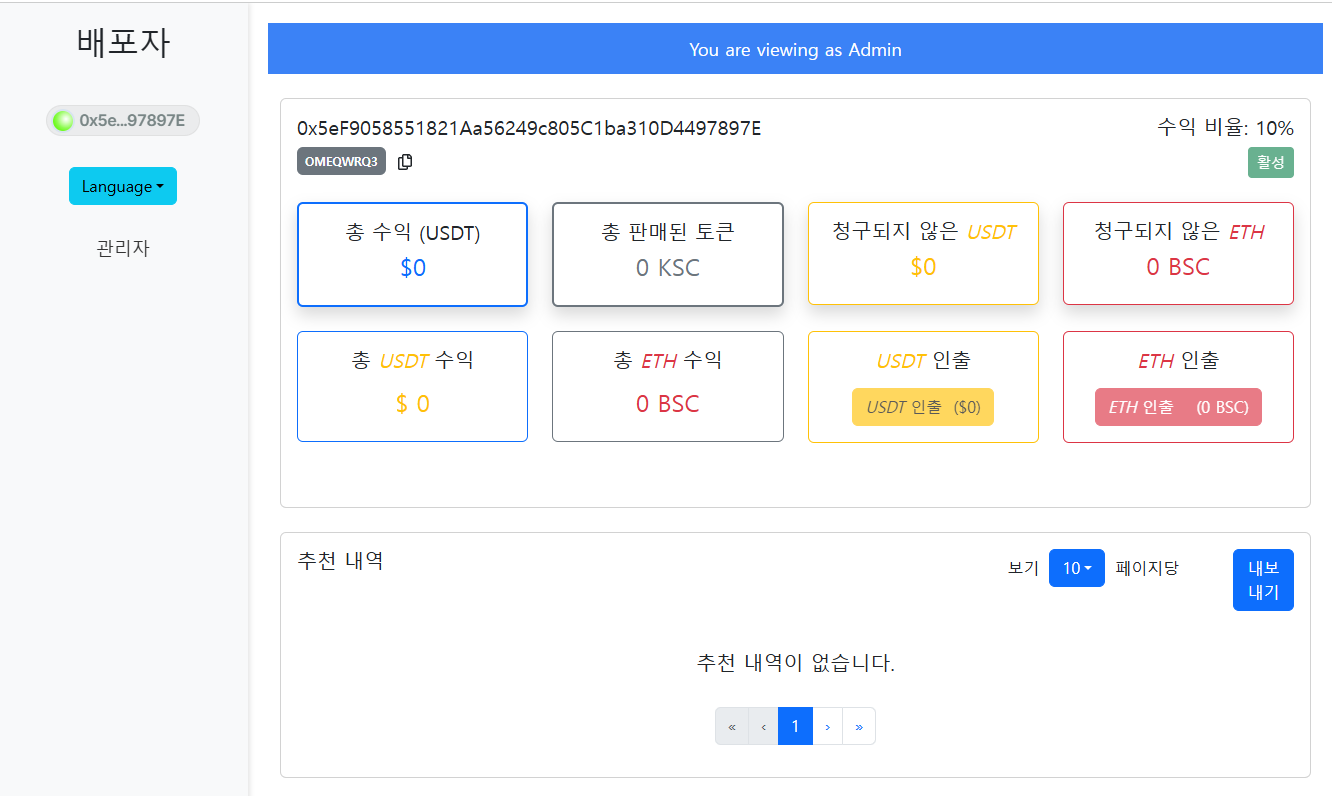This screenshot has height=796, width=1332.
Task: Click the green wallet connection status indicator
Action: [x=64, y=120]
